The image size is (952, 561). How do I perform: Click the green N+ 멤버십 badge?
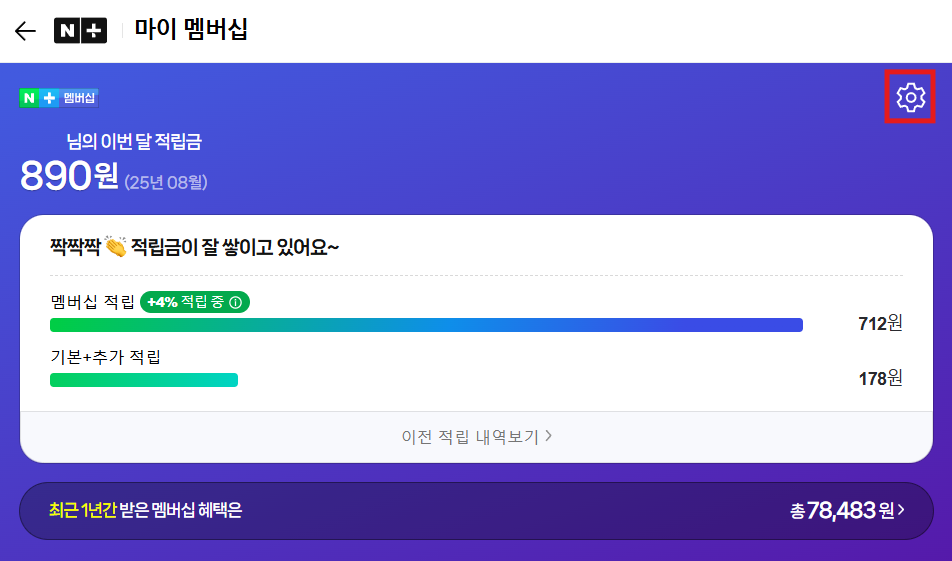click(59, 98)
